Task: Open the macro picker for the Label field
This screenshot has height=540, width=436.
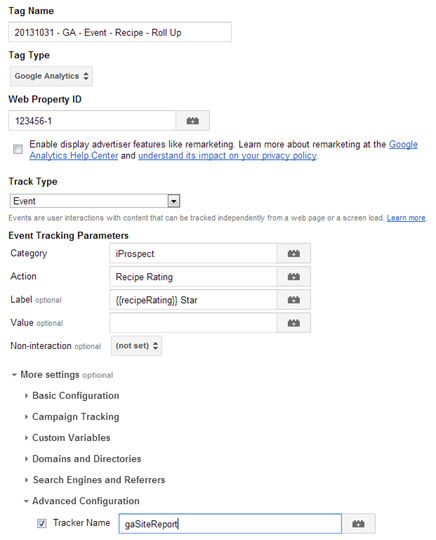Action: pos(293,300)
